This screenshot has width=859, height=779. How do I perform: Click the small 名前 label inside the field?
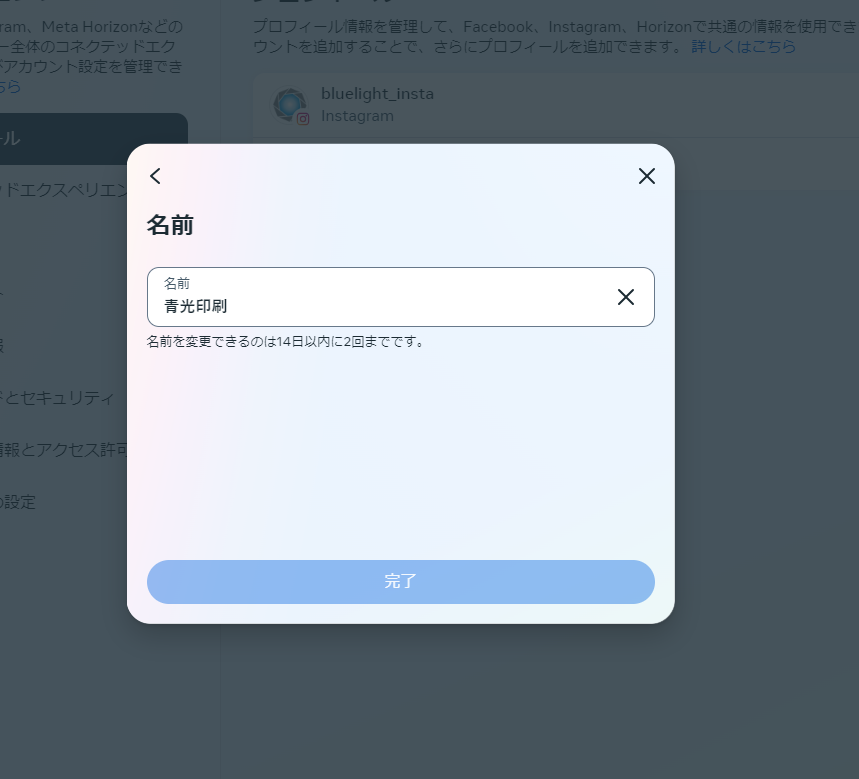tap(177, 284)
